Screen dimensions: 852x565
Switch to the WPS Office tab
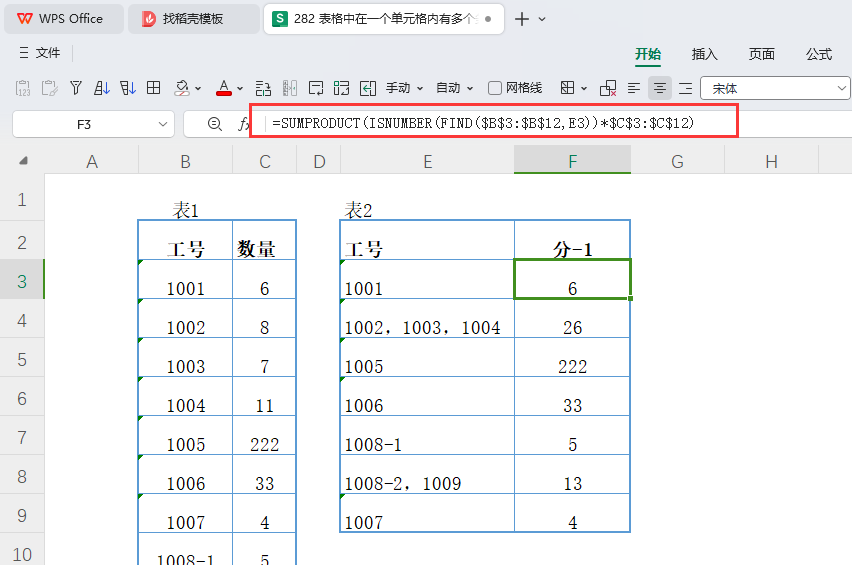tap(64, 19)
